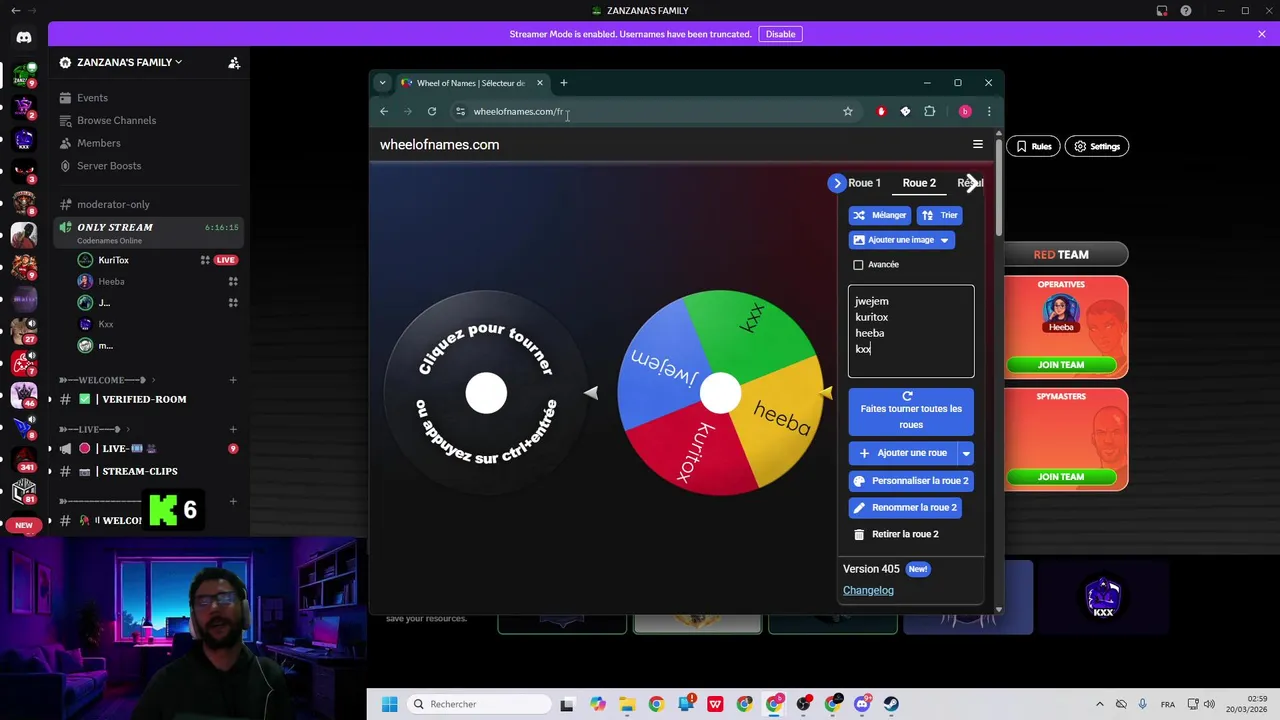The width and height of the screenshot is (1280, 720).
Task: Disable Streamer Mode from the banner
Action: pos(780,34)
